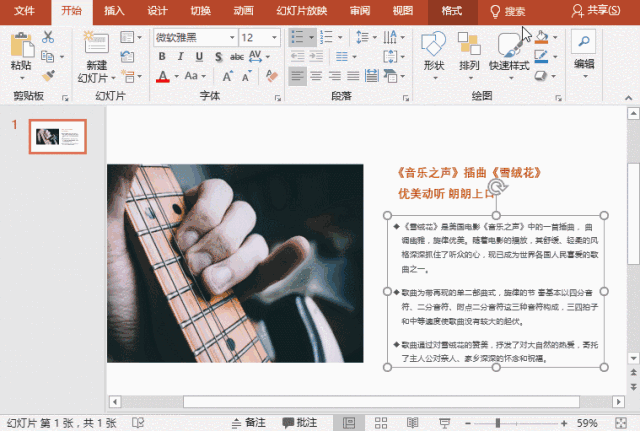Toggle Underline formatting
640x431 pixels.
(197, 57)
